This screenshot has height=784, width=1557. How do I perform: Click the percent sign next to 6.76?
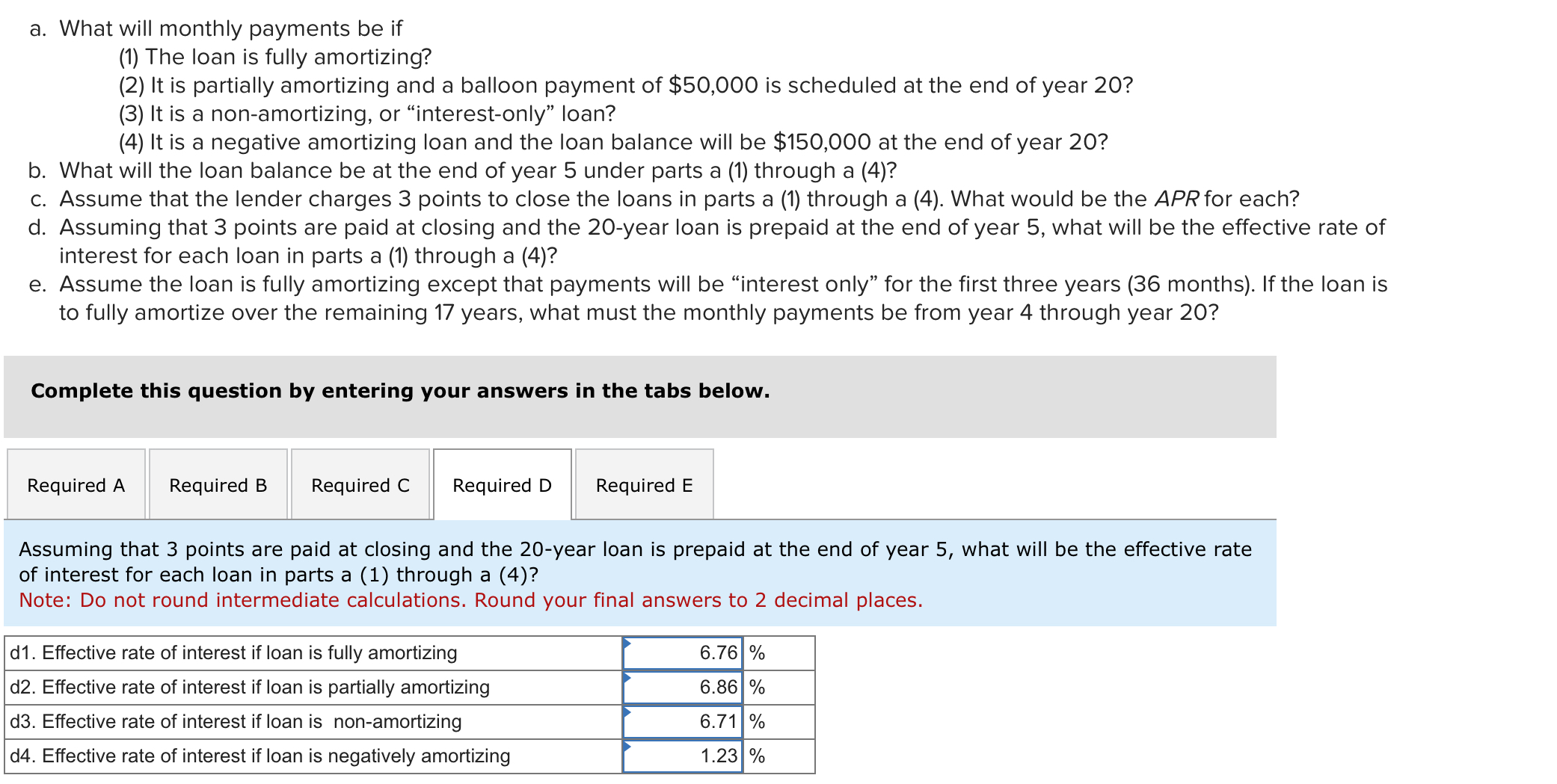[x=758, y=652]
